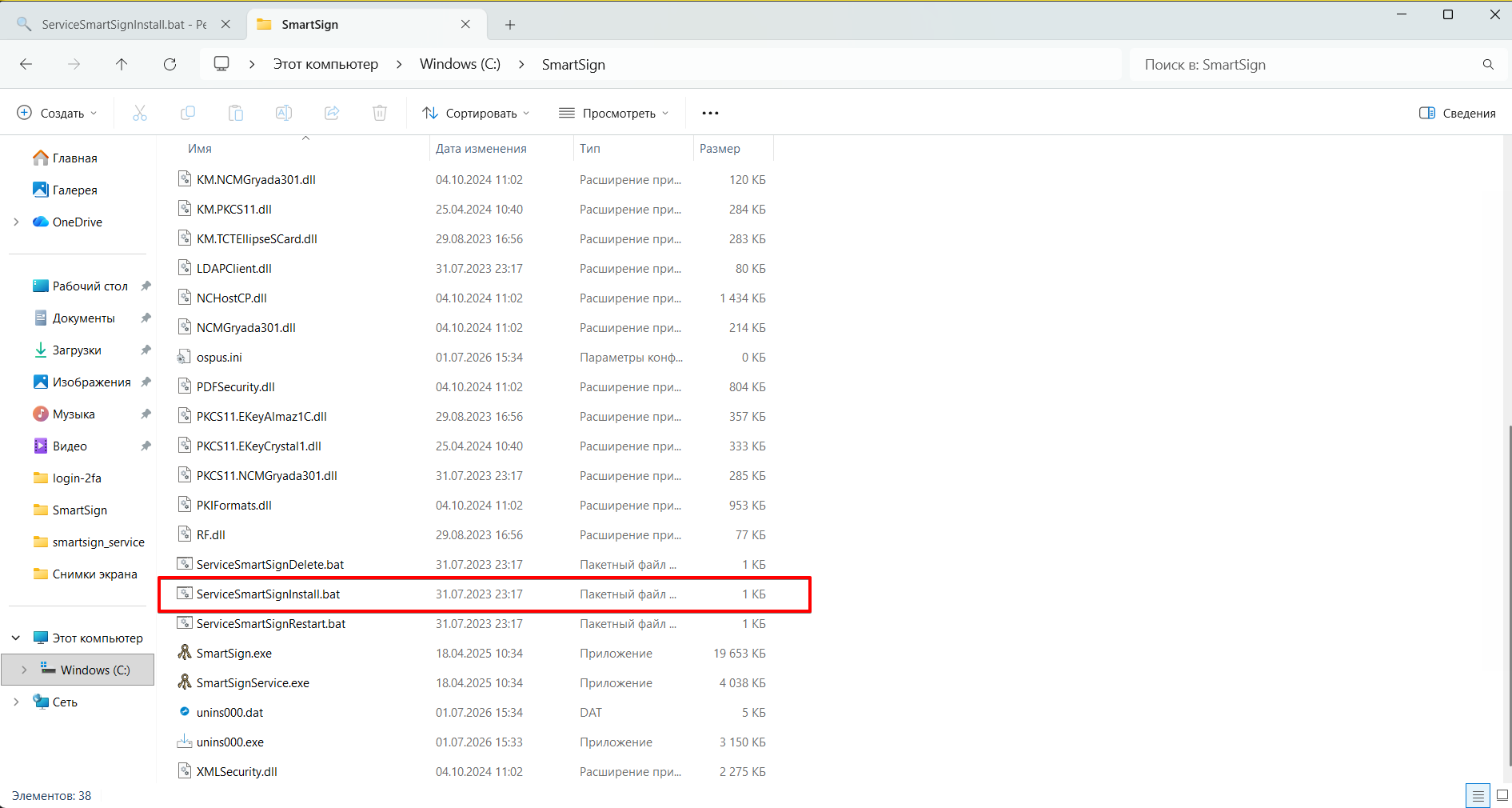Switch to details list view icon
The image size is (1512, 808).
tap(1478, 795)
